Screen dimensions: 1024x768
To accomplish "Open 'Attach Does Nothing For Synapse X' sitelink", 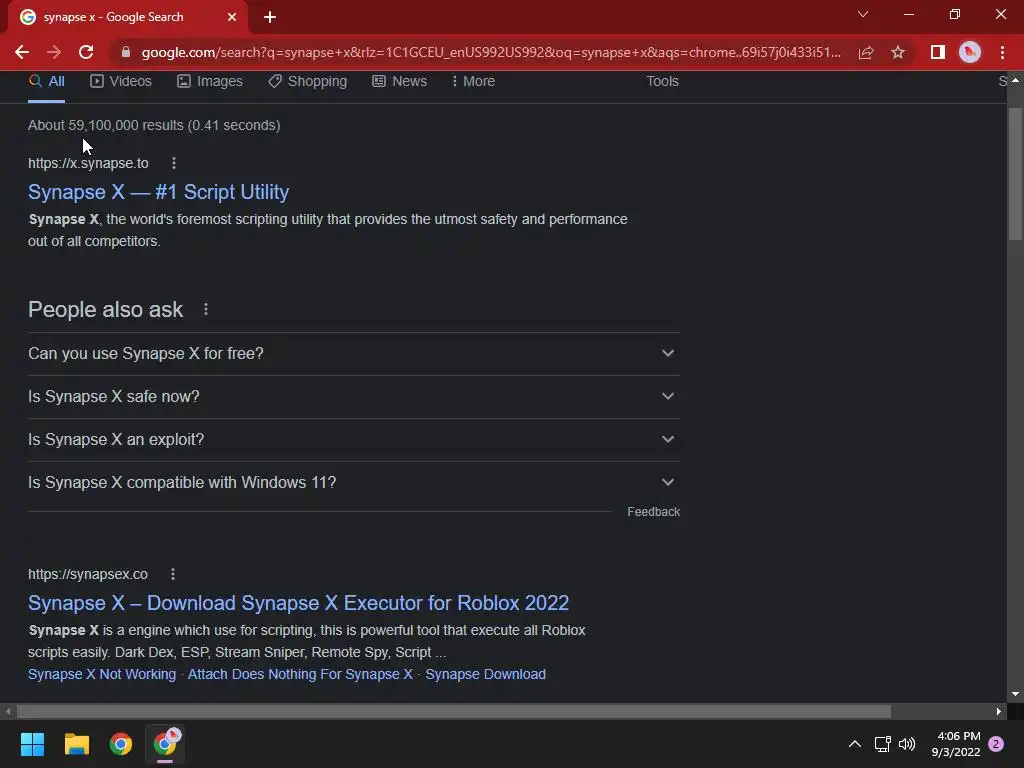I will point(300,674).
